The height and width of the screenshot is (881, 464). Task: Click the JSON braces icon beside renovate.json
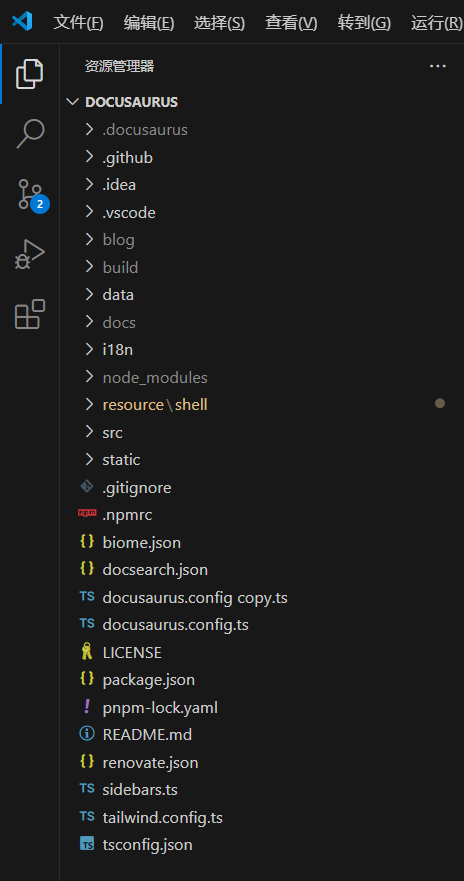click(x=87, y=761)
